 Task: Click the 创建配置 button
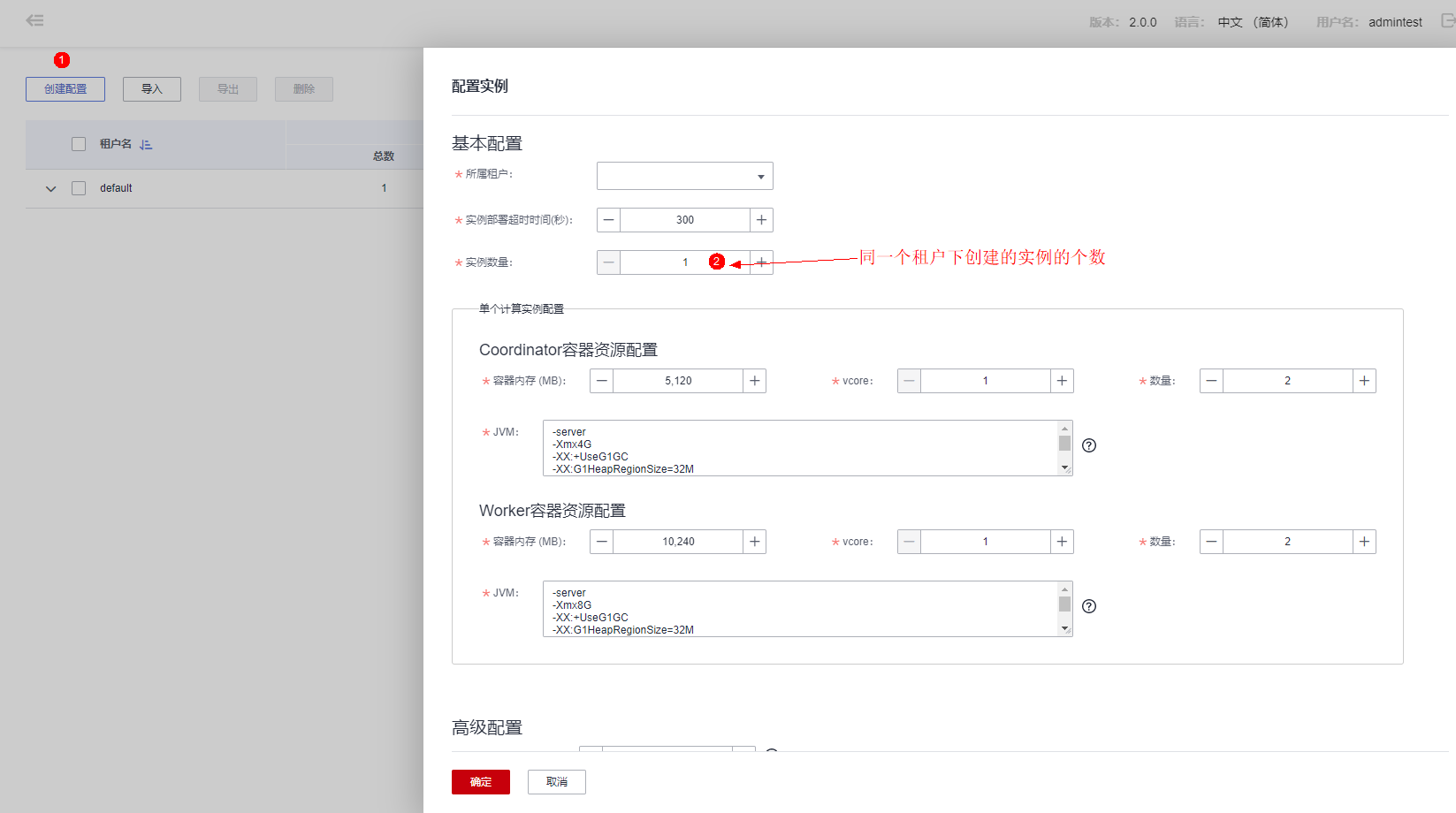click(65, 89)
